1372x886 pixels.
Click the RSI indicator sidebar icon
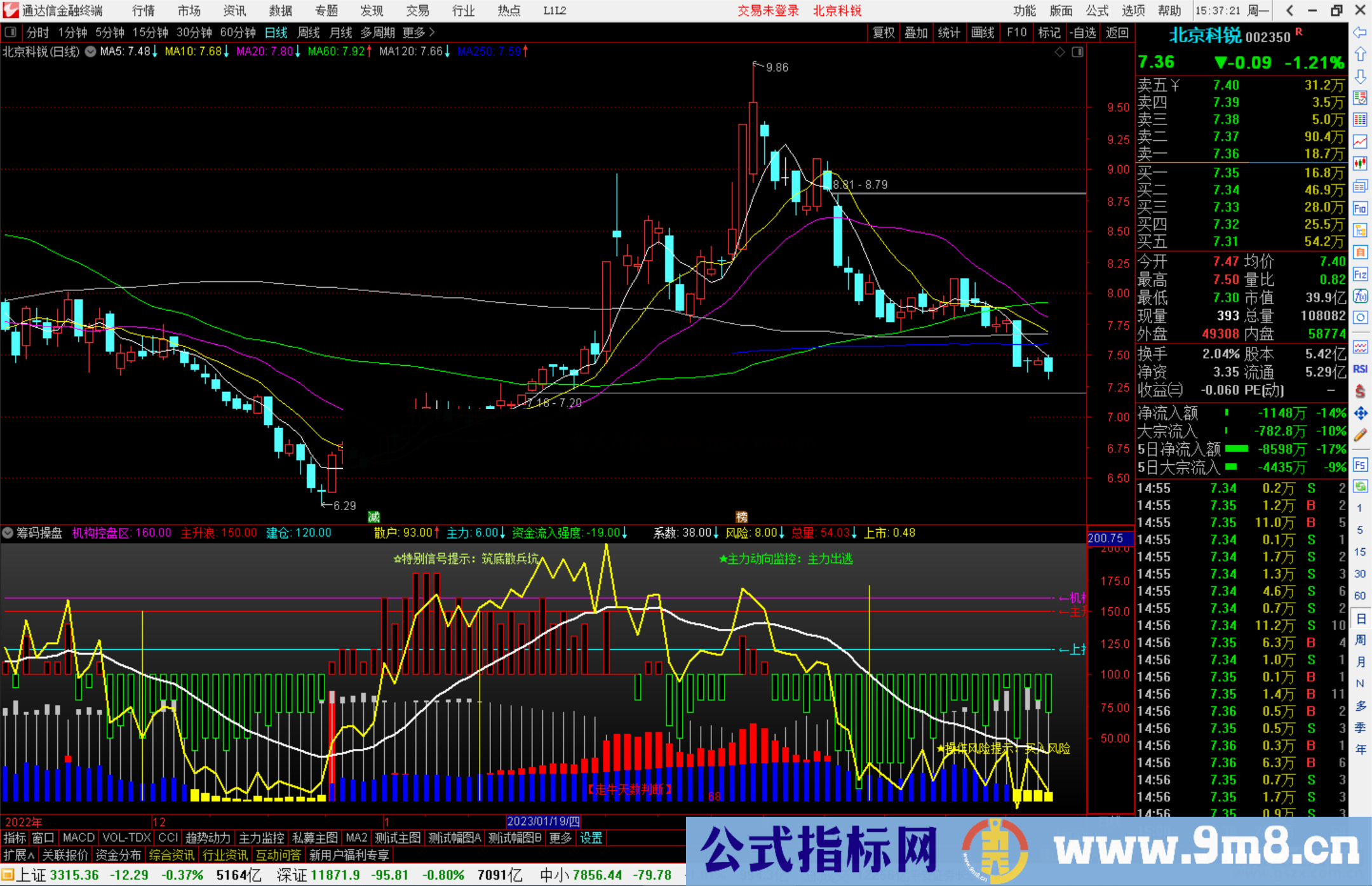click(1360, 369)
